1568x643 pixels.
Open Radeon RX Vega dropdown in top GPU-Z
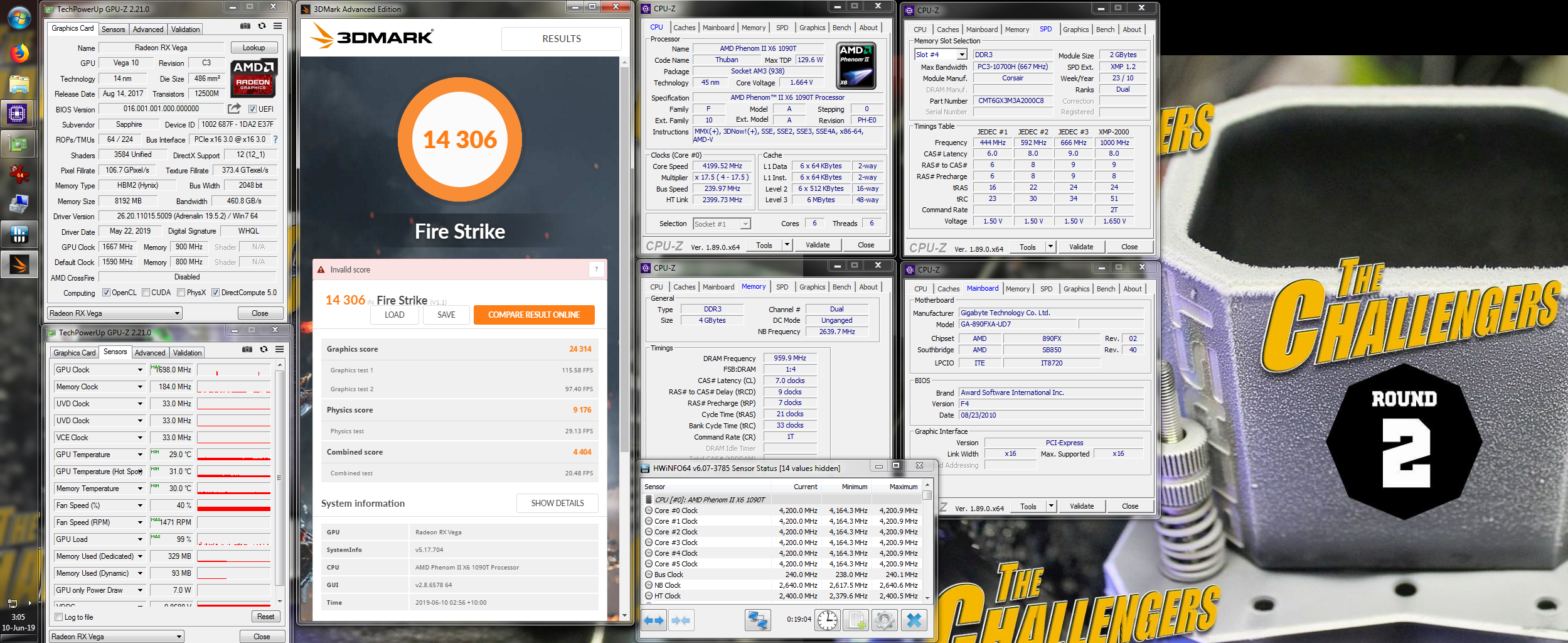pos(115,313)
